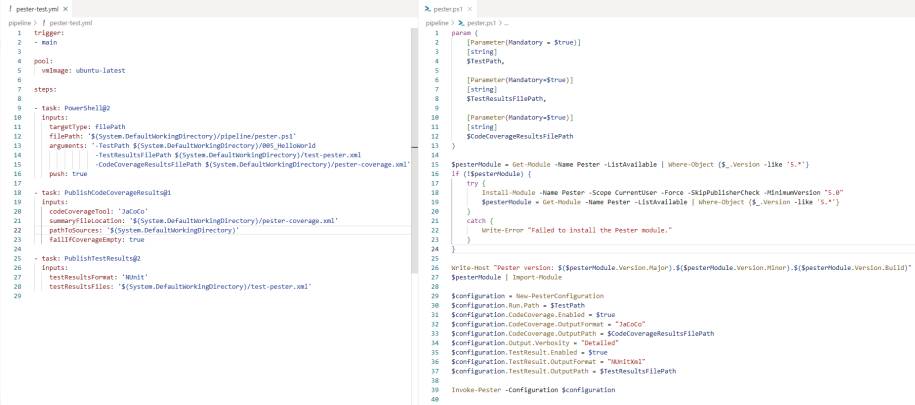Click the 'summaryFileLocation' line

coord(194,221)
